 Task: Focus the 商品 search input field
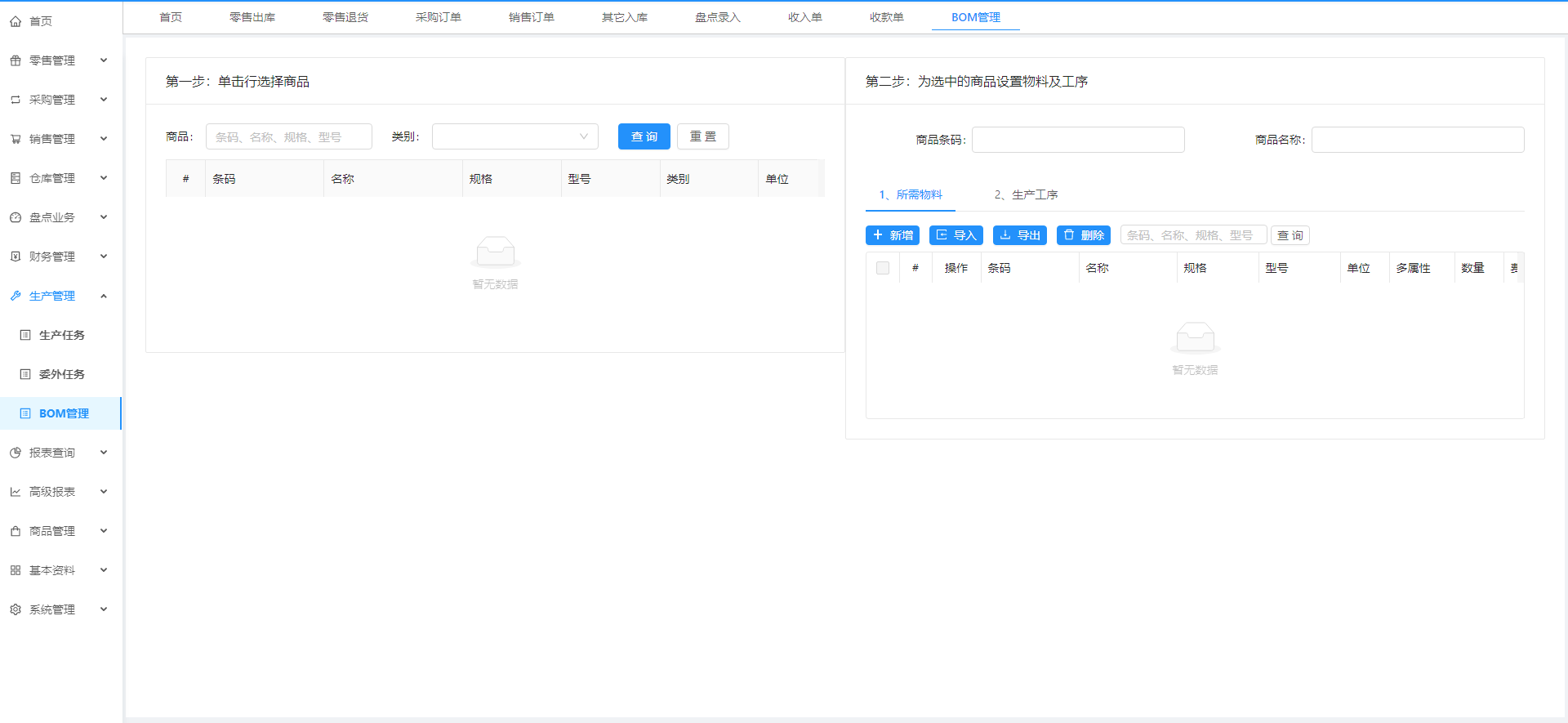[x=289, y=136]
